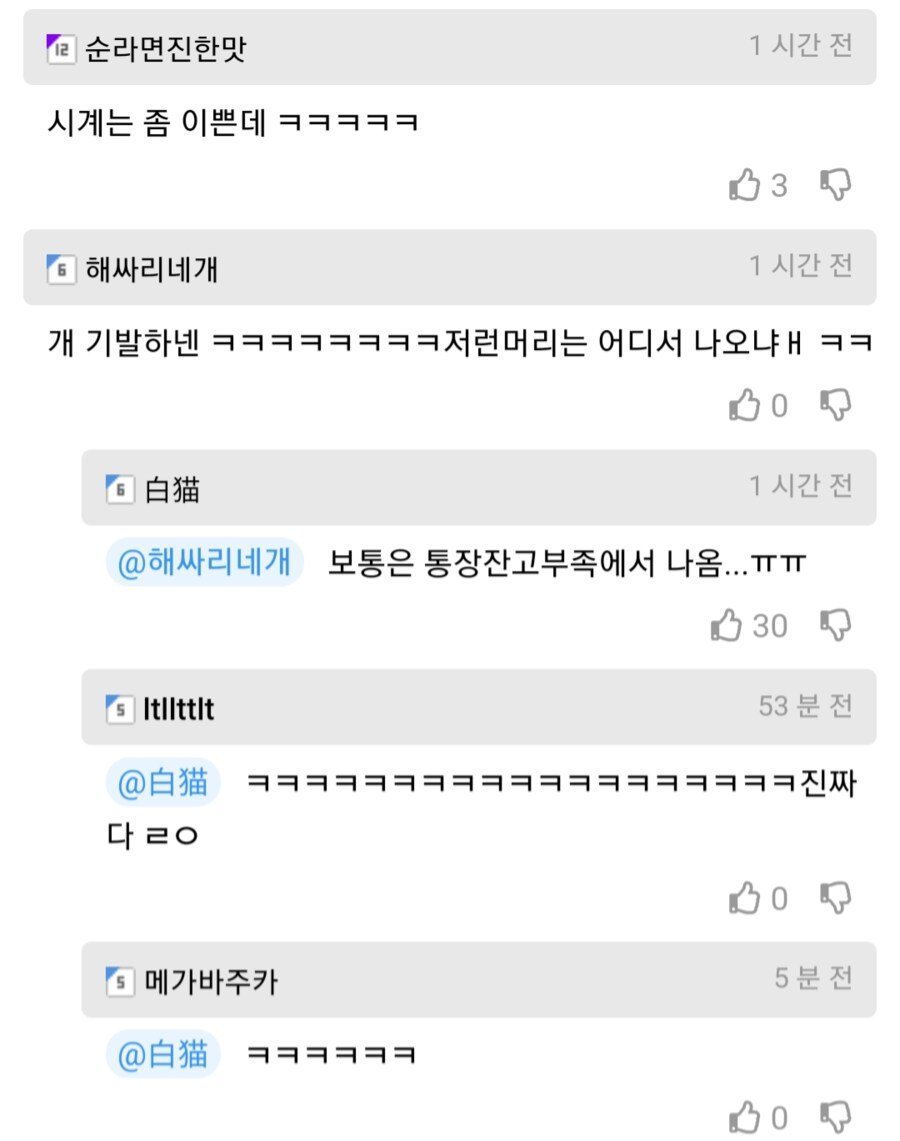Like 메가바주카's reply
Viewport: 900px width, 1141px height.
745,1117
